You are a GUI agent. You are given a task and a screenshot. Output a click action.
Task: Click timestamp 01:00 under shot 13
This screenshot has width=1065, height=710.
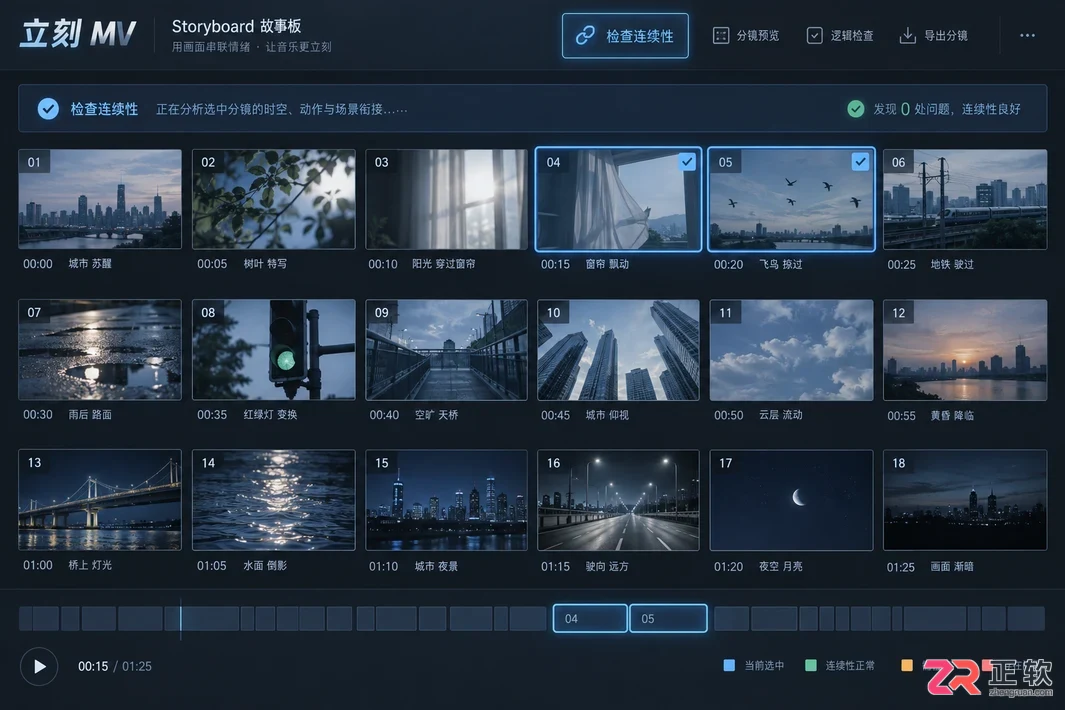(x=37, y=565)
